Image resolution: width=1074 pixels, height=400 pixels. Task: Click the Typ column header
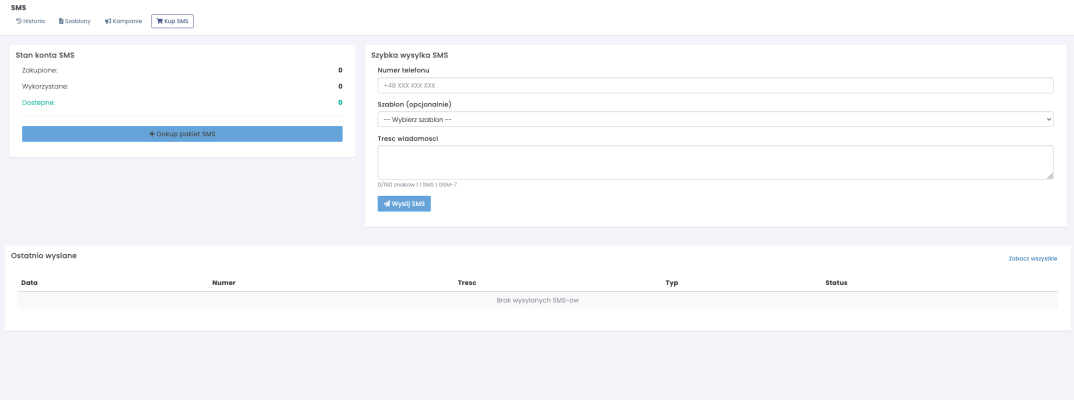coord(672,283)
